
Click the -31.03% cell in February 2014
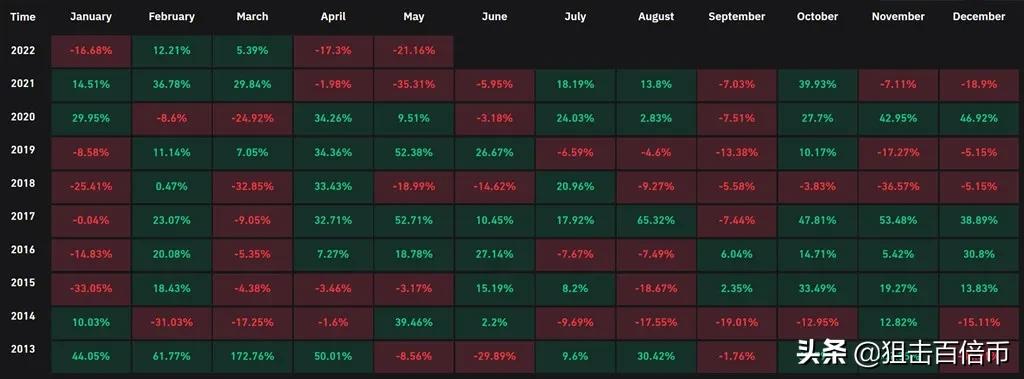172,322
